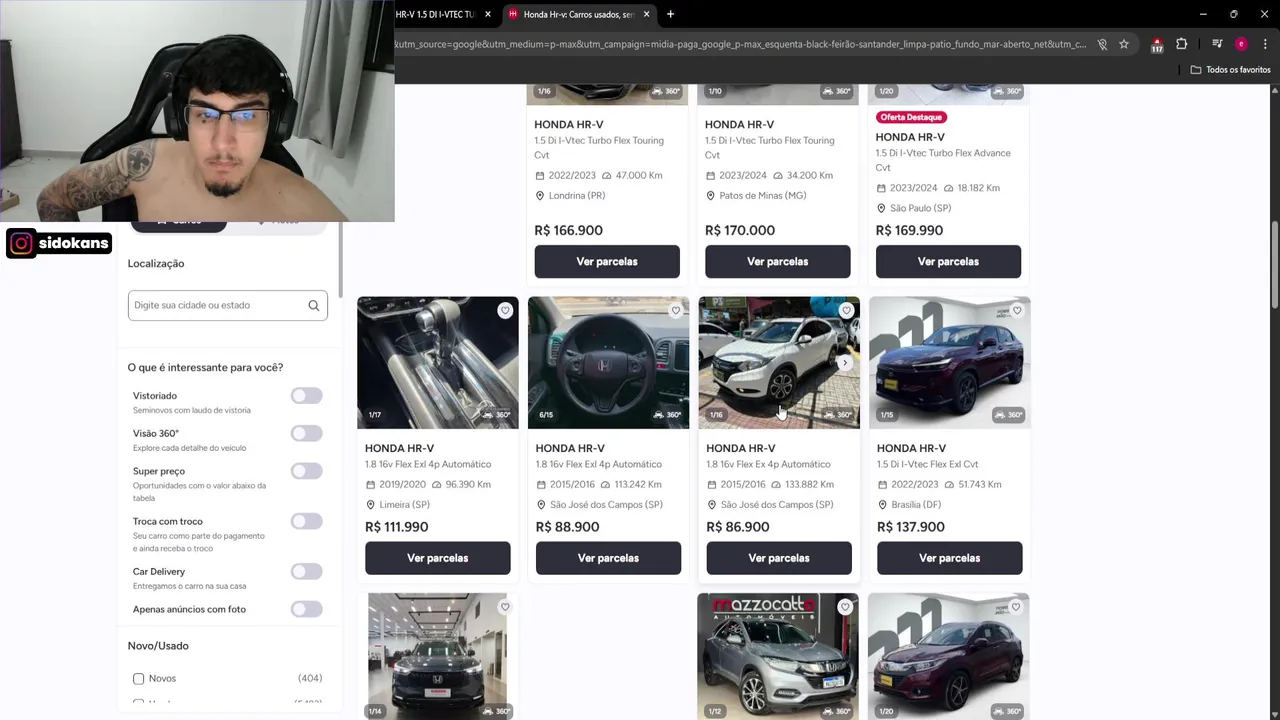Screen dimensions: 1280x720
Task: Favorite the Mazzocato HR-V heart icon
Action: pos(845,607)
